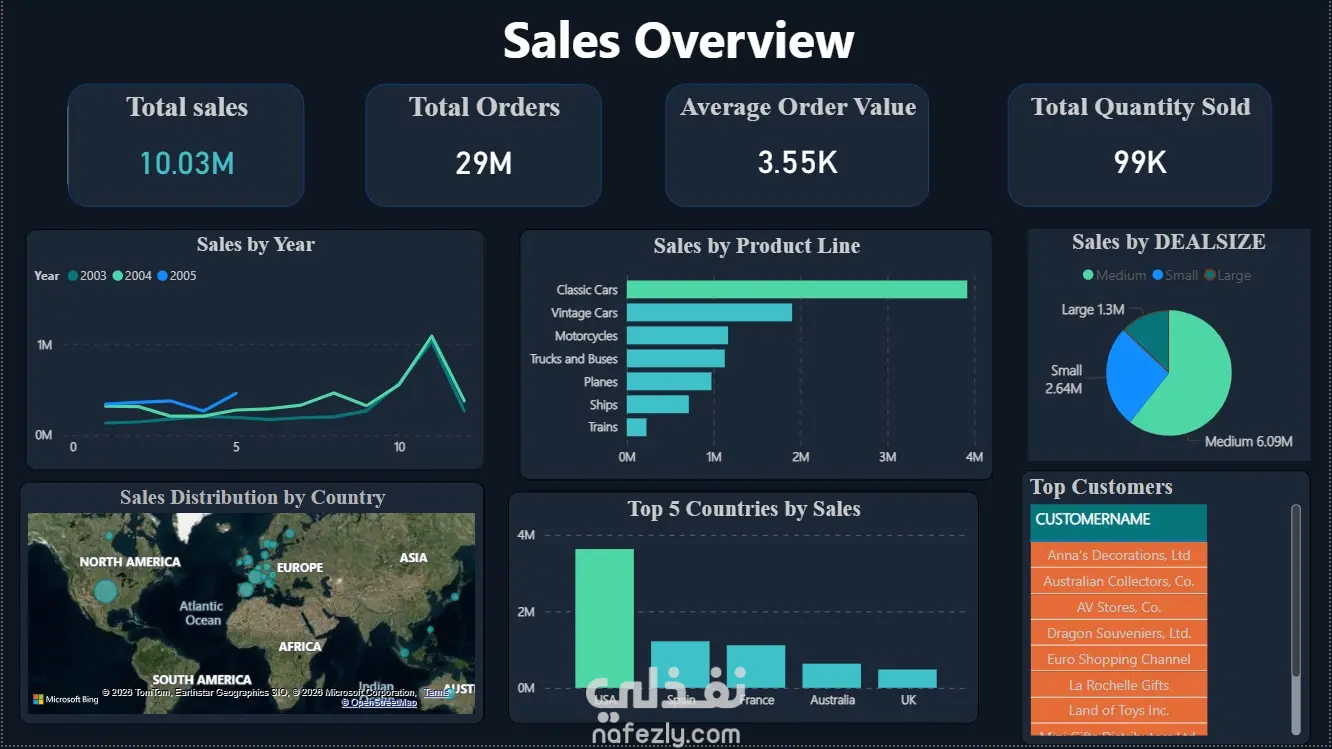Select the Small legend item in DEALSIZE chart
The height and width of the screenshot is (749, 1332).
1175,275
